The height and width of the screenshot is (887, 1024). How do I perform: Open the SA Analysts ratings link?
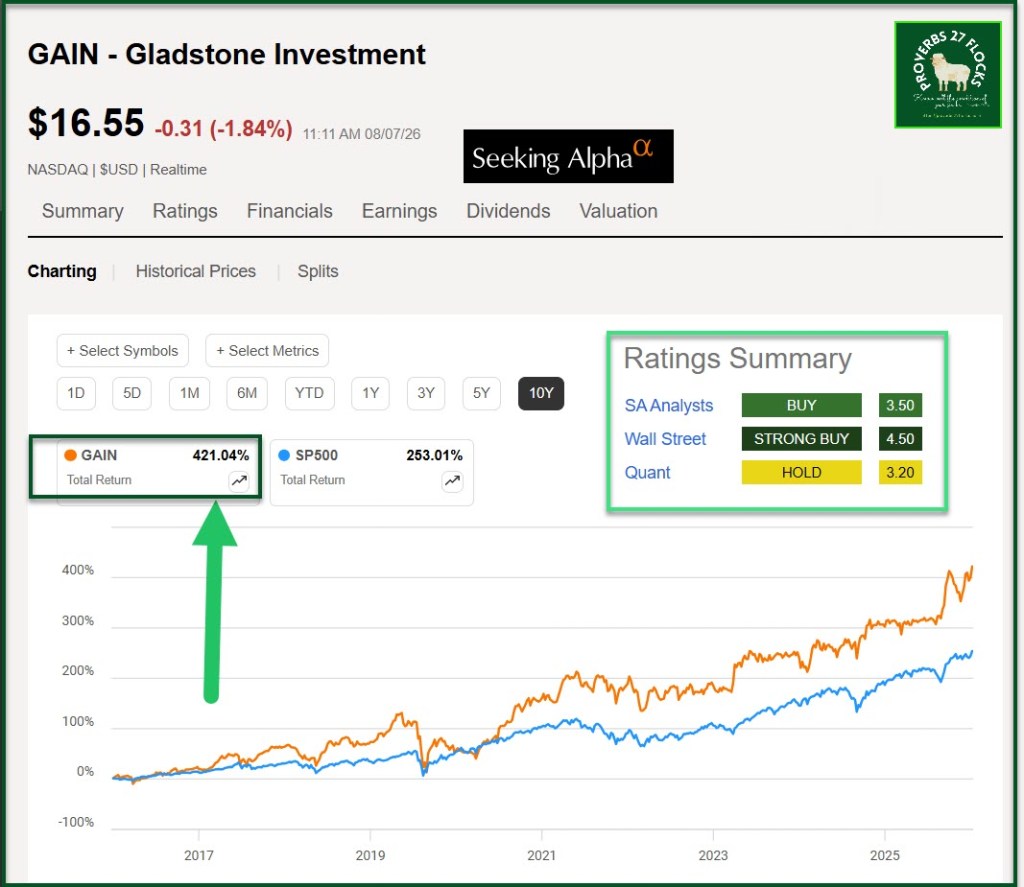[669, 406]
